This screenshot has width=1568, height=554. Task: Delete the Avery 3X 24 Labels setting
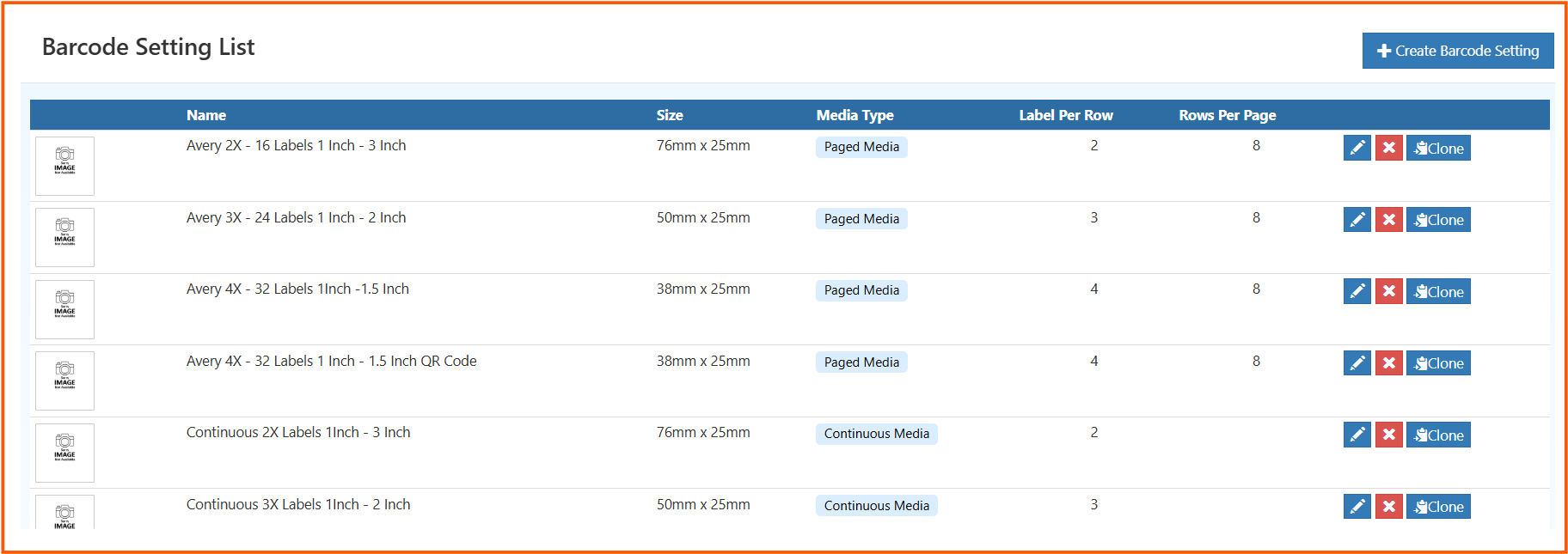point(1388,220)
